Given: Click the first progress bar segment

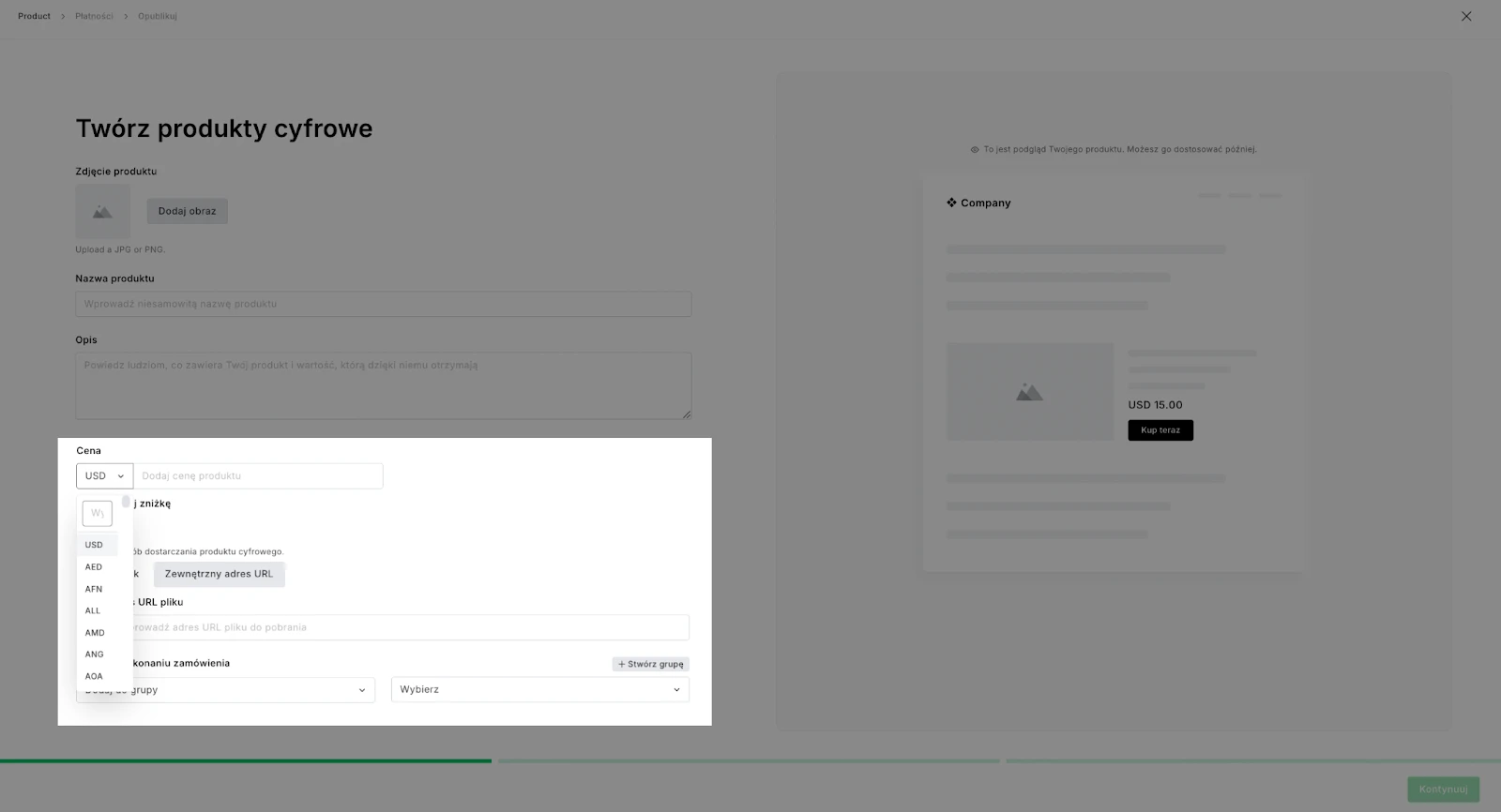Looking at the screenshot, I should (x=246, y=761).
